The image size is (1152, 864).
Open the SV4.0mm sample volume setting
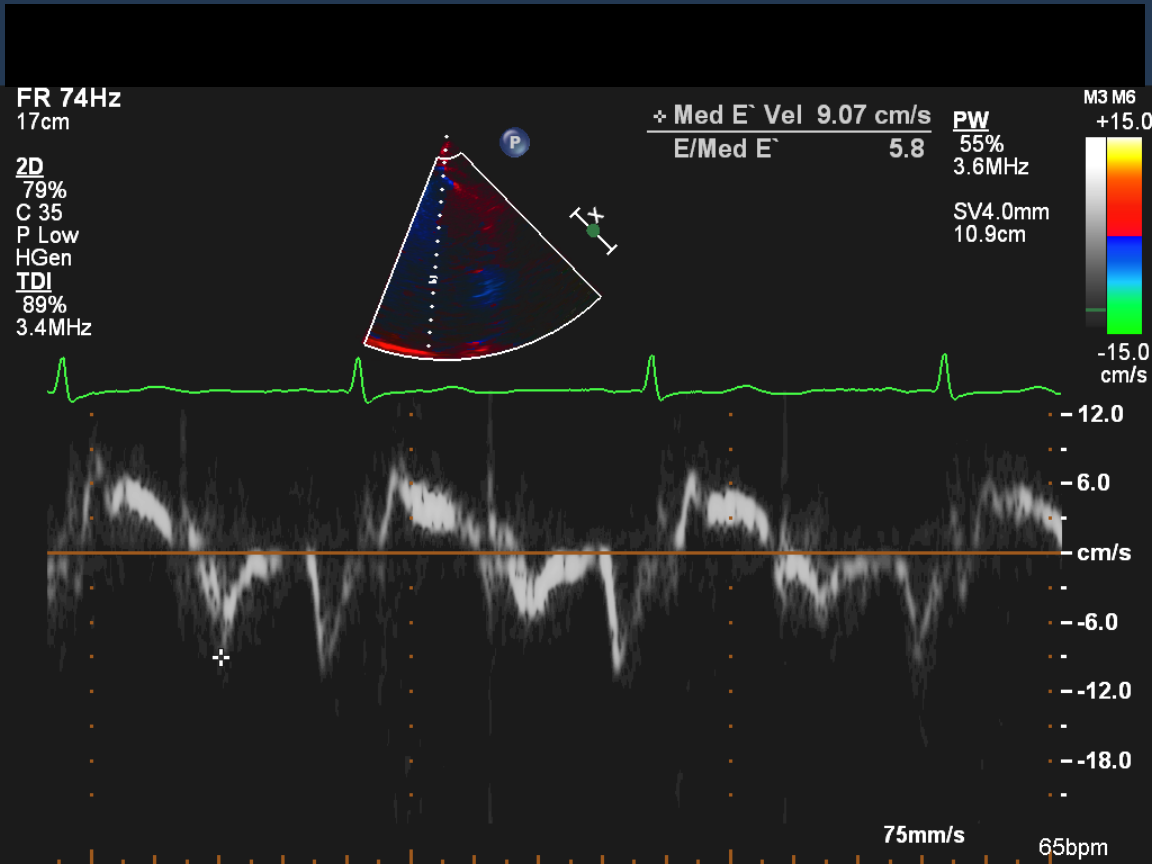click(1002, 213)
